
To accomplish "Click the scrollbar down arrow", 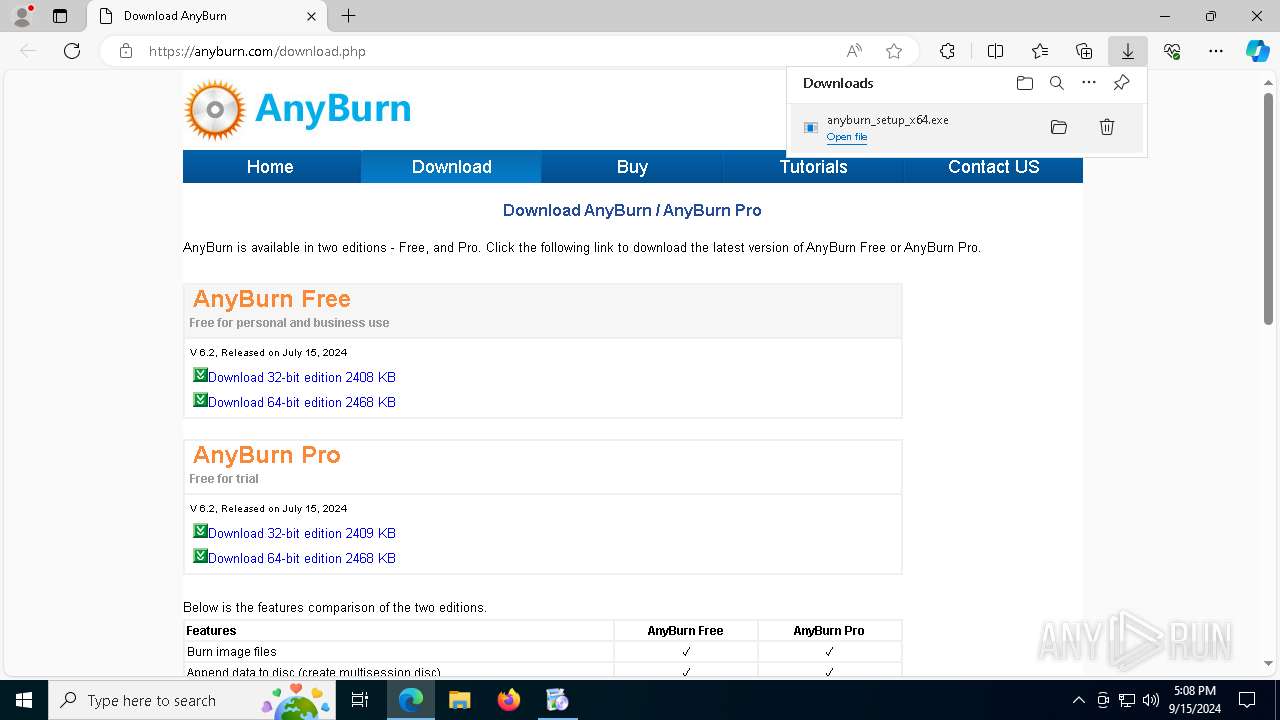I will 1268,663.
